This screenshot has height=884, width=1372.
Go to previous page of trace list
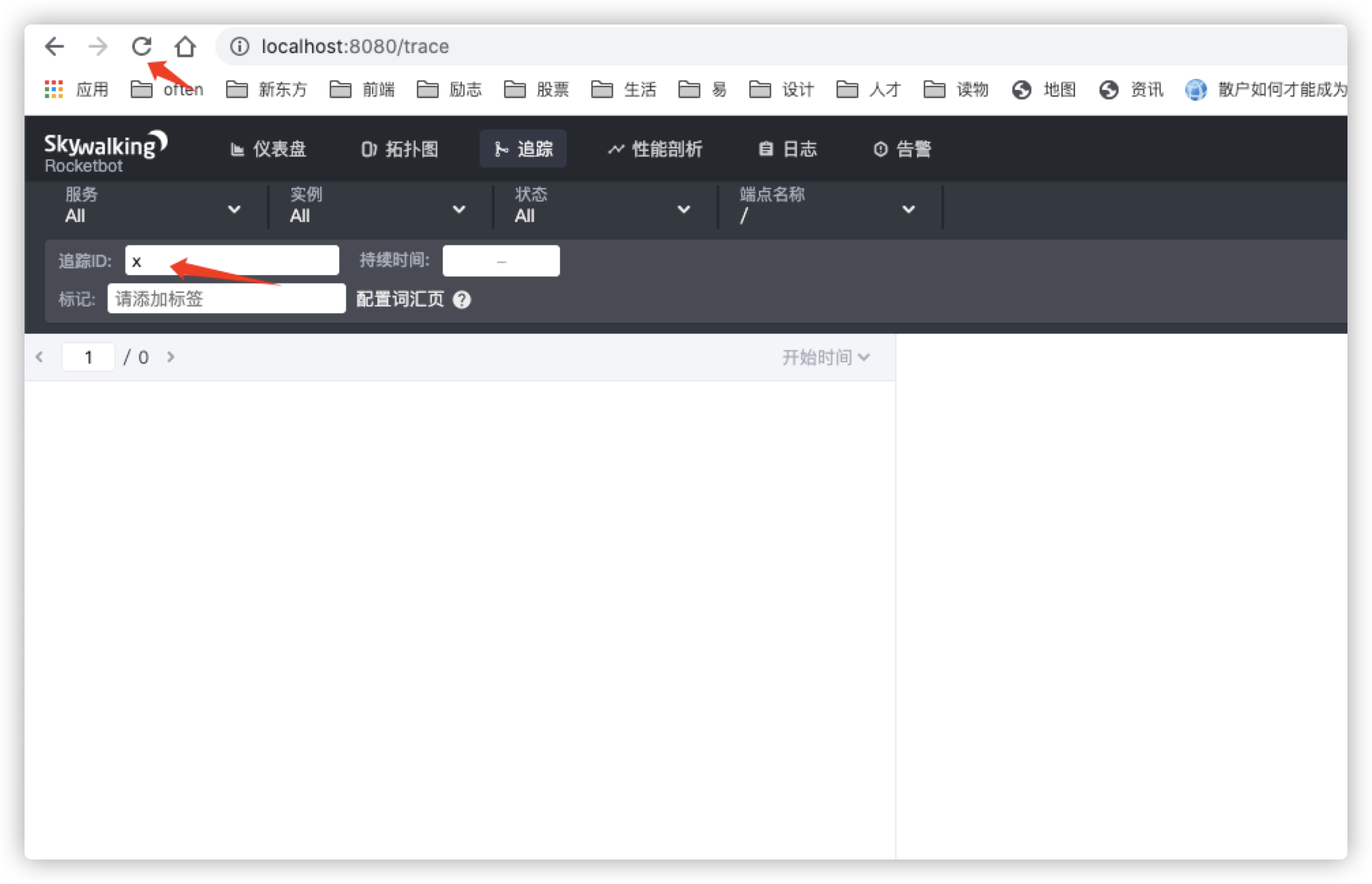[40, 357]
